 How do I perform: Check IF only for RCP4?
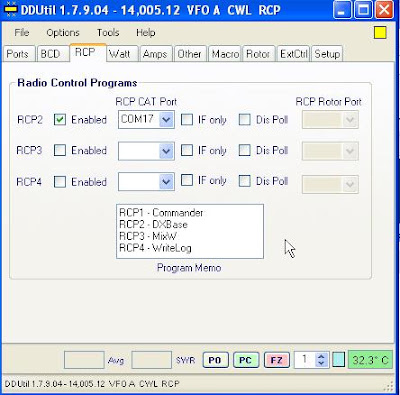click(187, 181)
